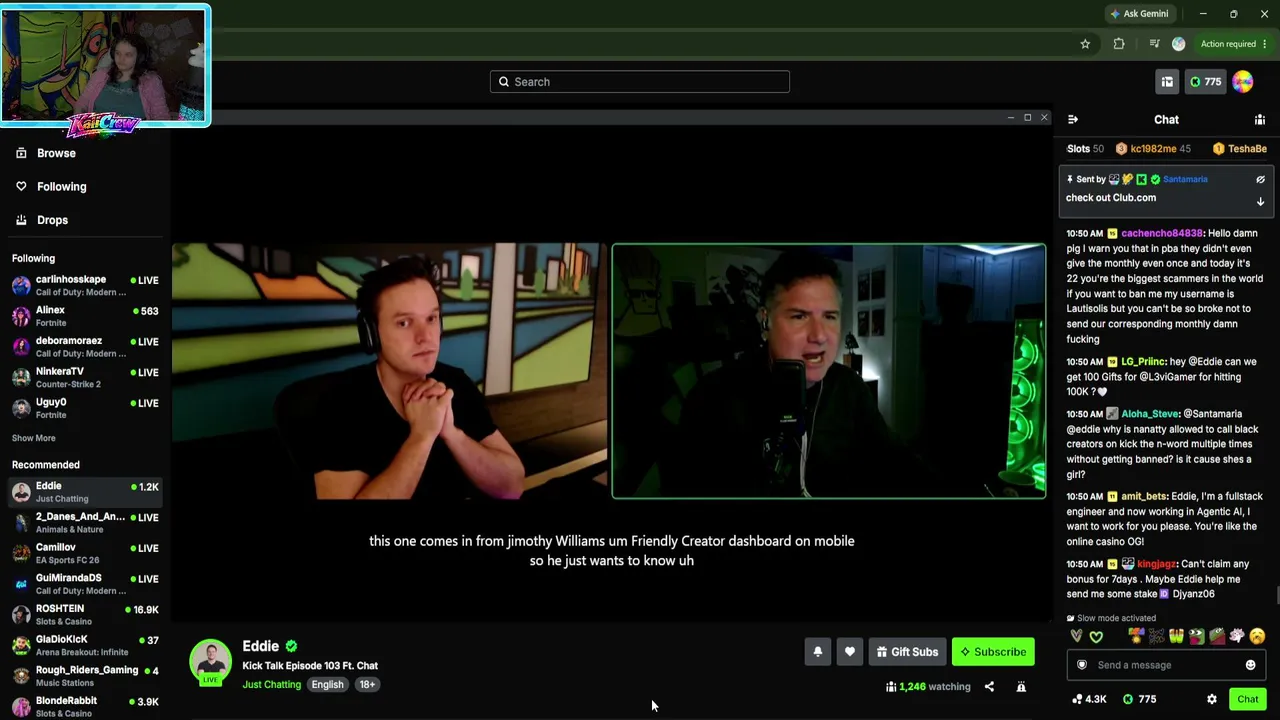Insert the green W emote
1280x720 pixels.
(x=1176, y=636)
